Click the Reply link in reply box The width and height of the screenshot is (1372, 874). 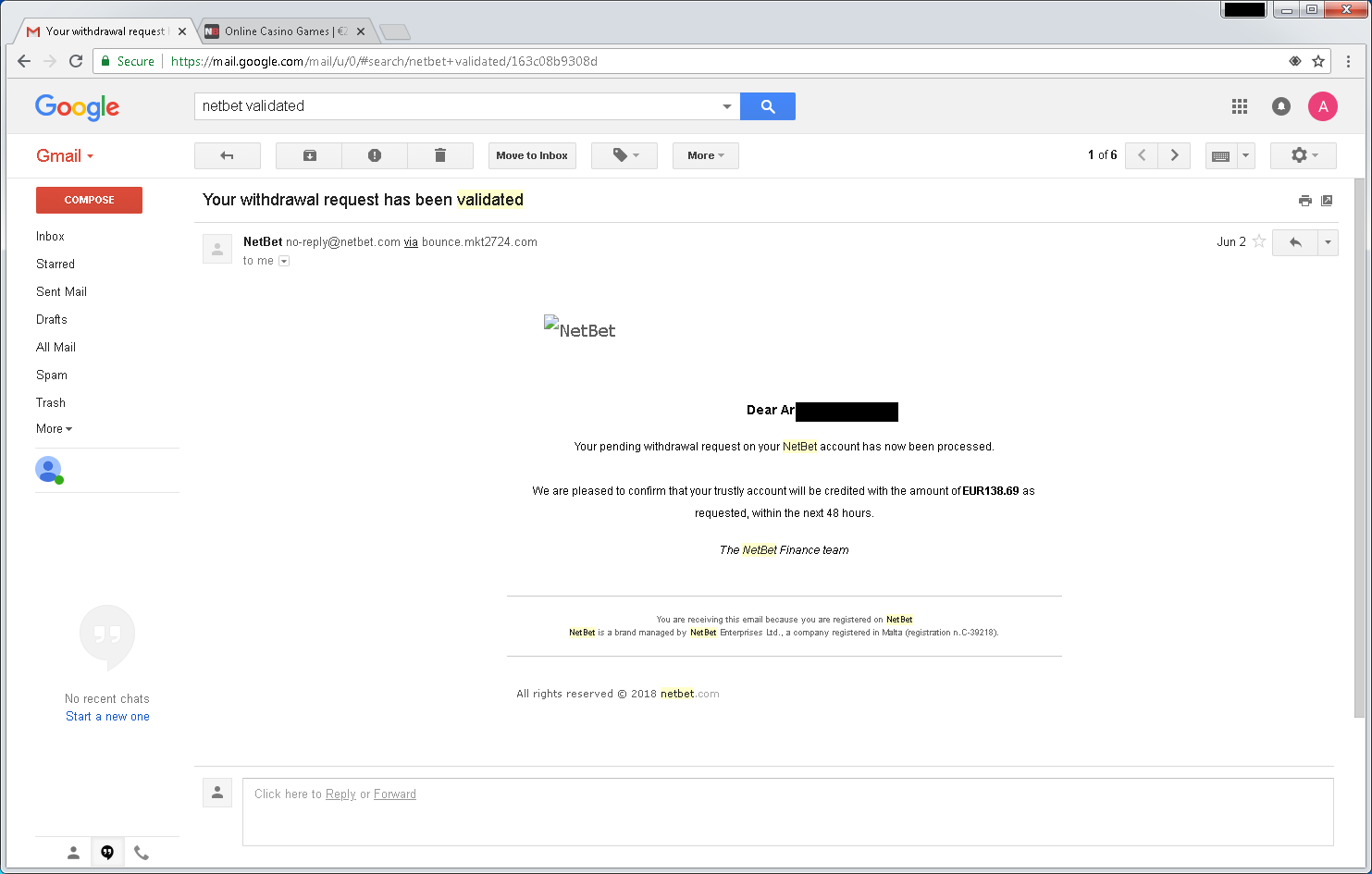click(340, 794)
